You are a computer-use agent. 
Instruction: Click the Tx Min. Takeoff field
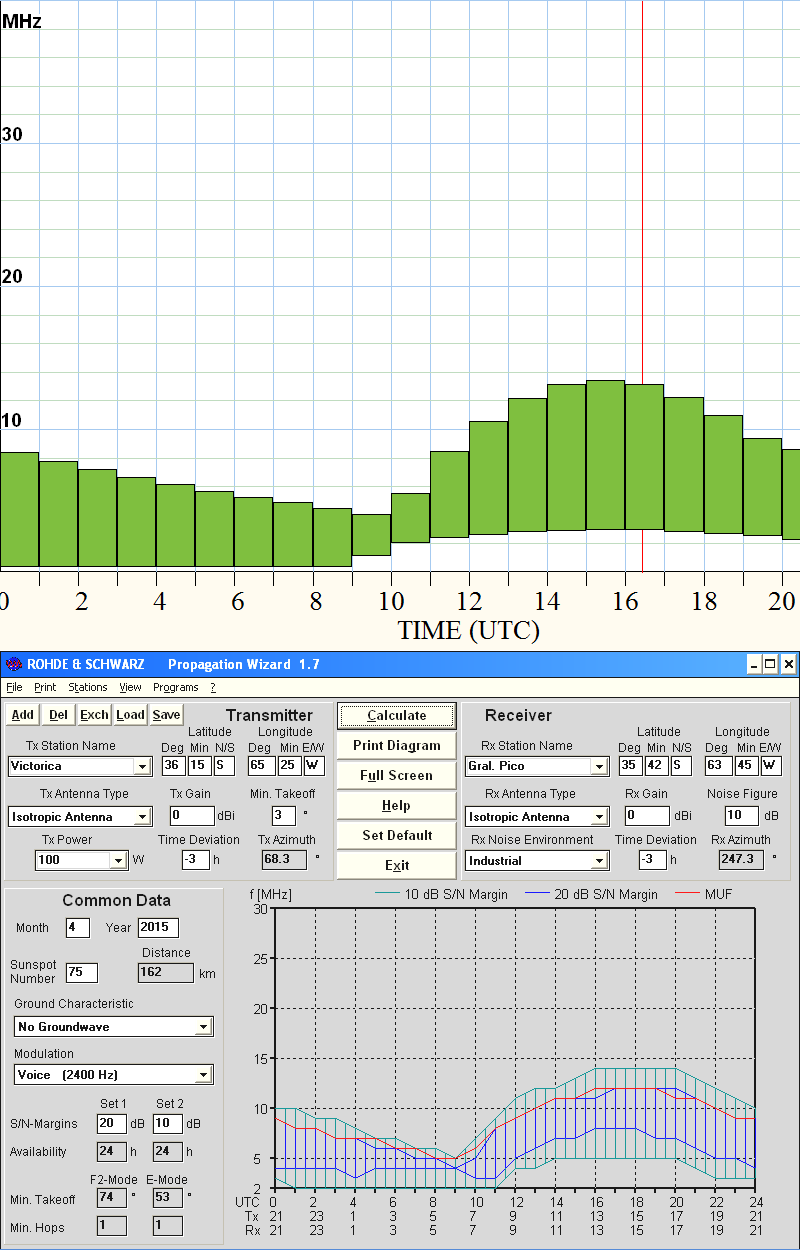pos(284,816)
